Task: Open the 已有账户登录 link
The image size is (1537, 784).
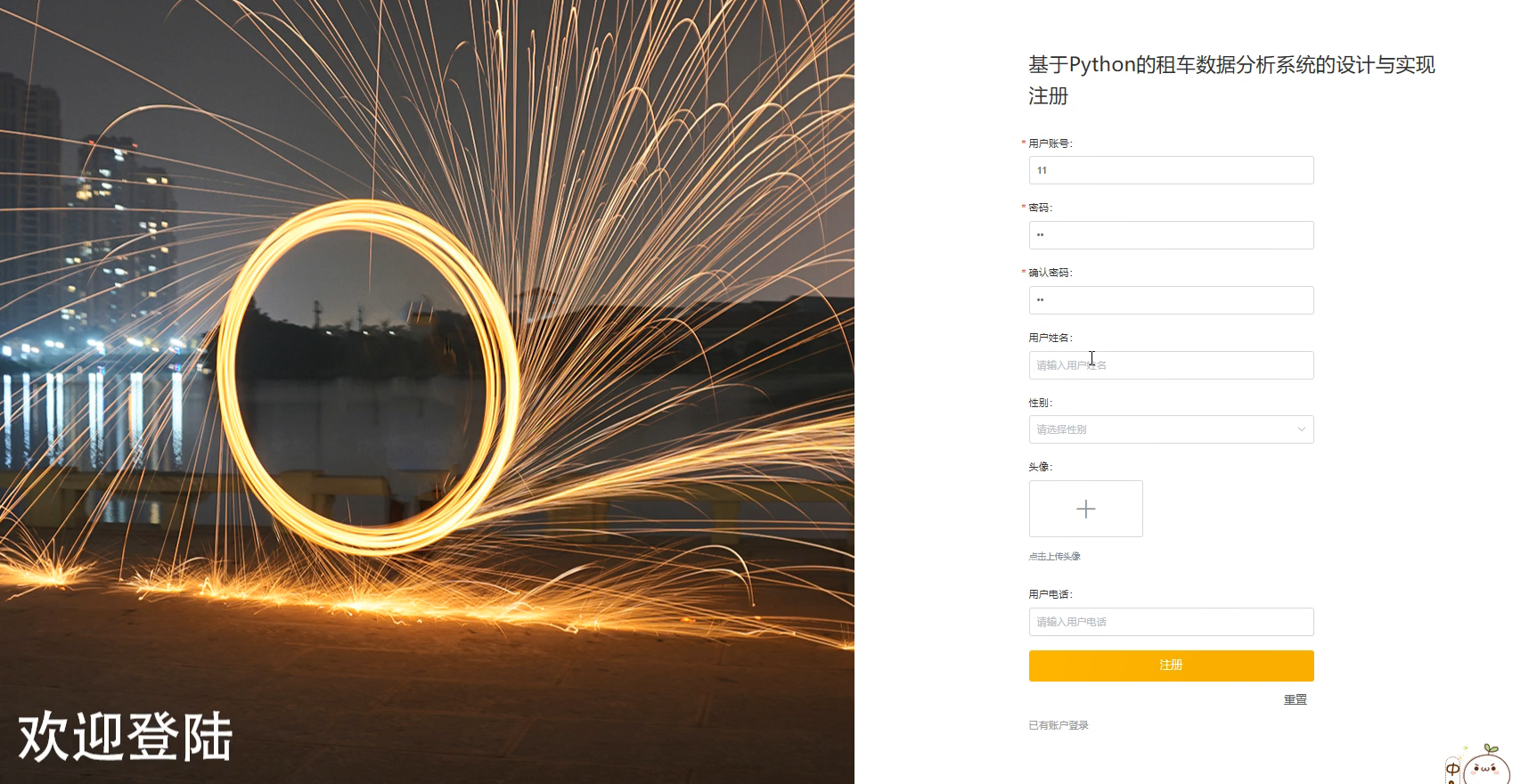Action: coord(1059,725)
